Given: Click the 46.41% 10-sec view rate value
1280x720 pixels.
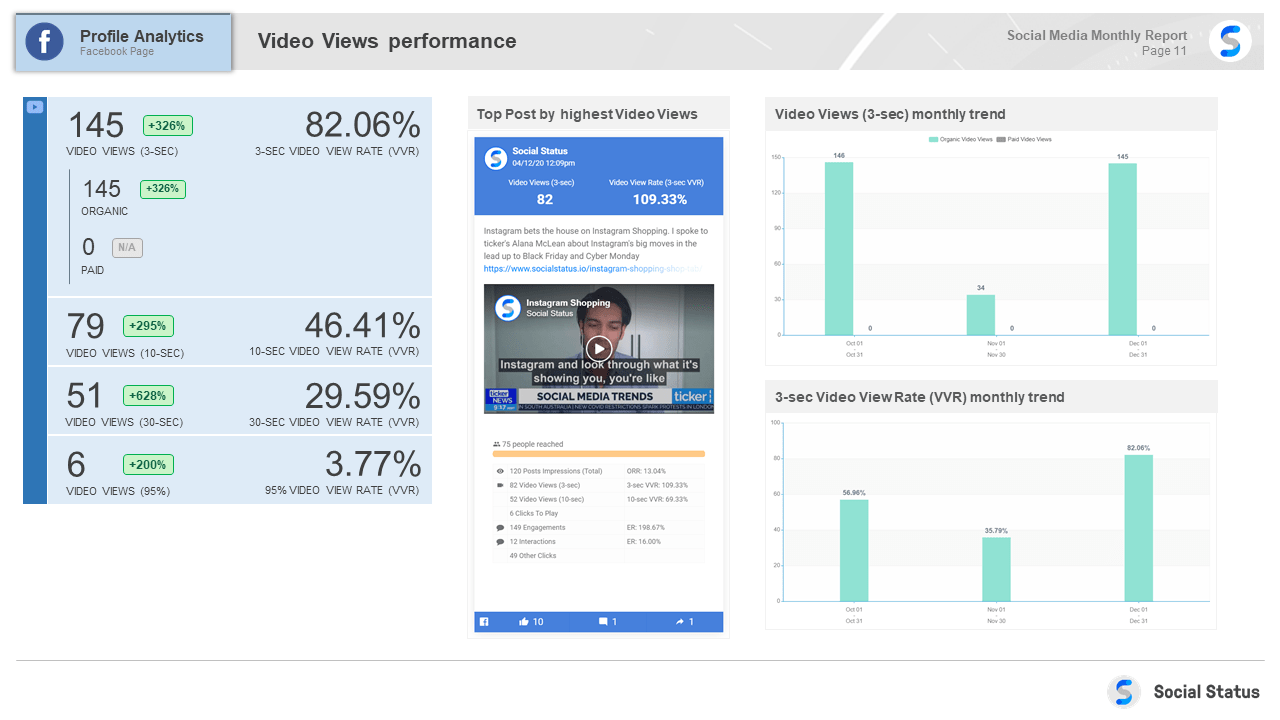Looking at the screenshot, I should click(363, 326).
